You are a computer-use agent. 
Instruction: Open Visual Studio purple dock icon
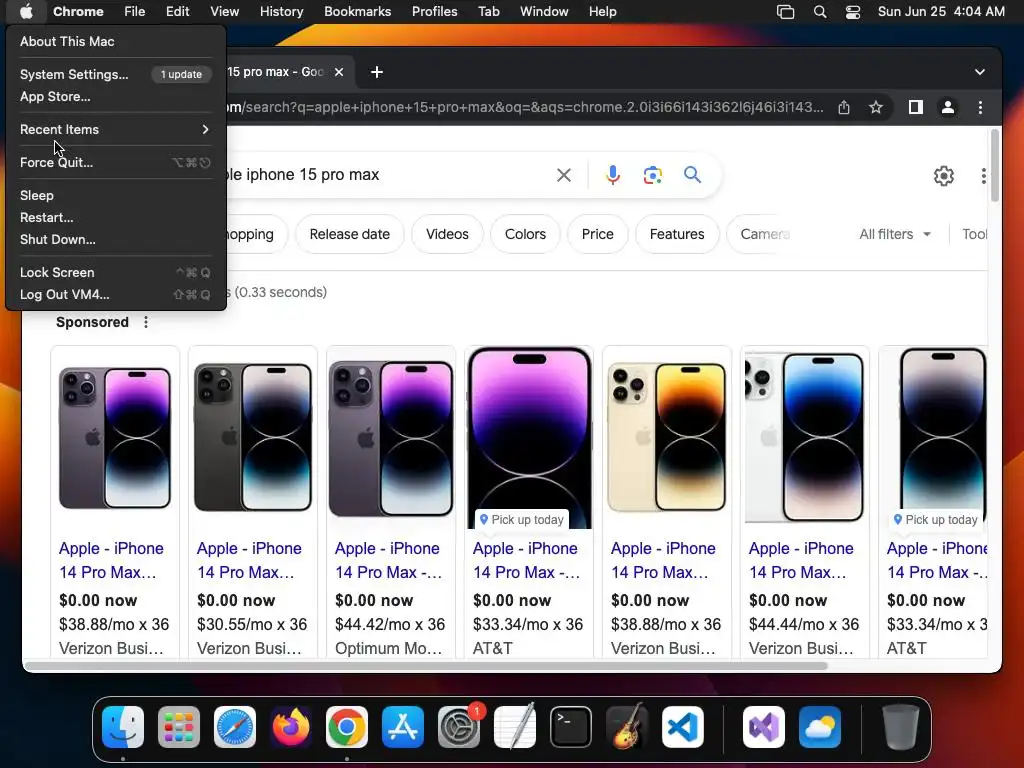click(x=763, y=727)
